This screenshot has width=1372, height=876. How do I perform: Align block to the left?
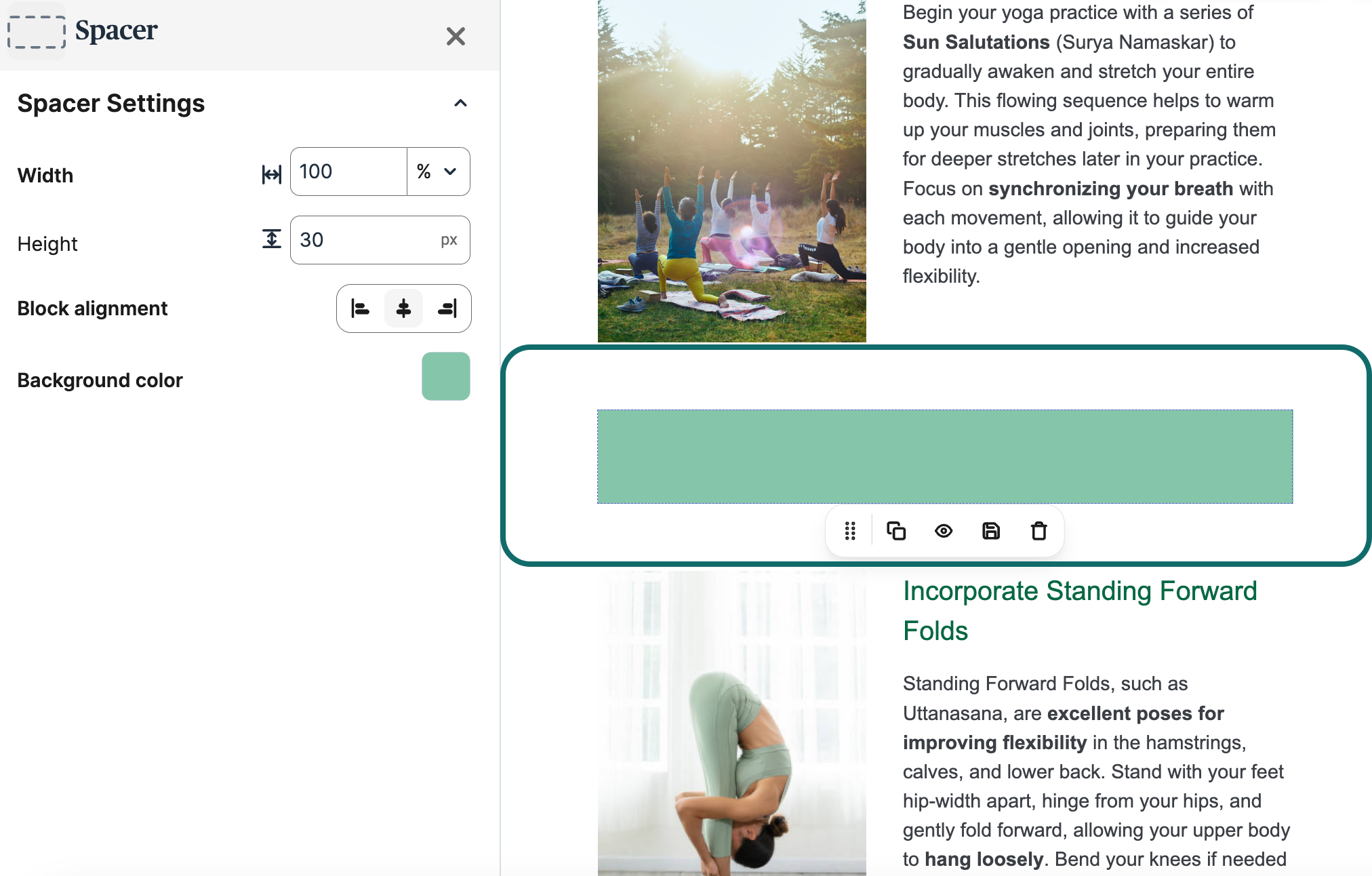(360, 309)
